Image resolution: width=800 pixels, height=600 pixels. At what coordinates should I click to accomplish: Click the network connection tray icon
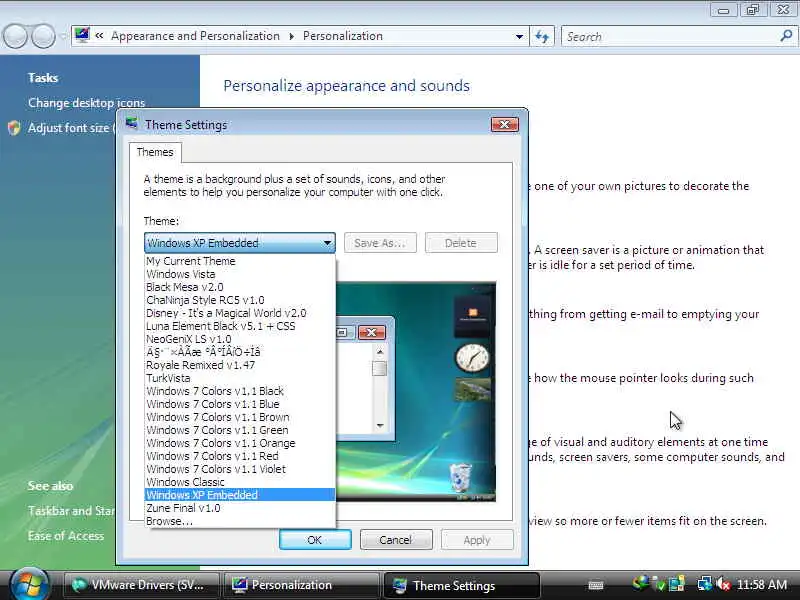click(706, 584)
